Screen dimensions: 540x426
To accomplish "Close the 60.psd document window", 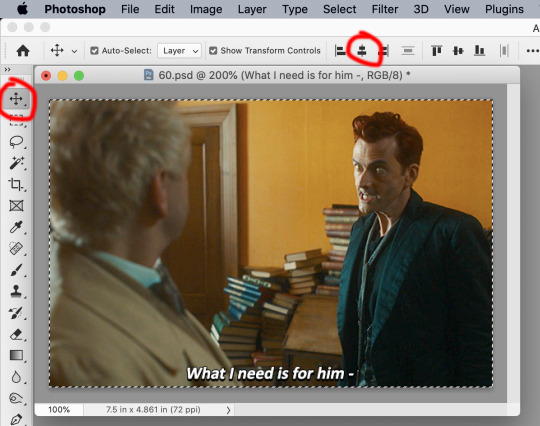I will tap(46, 75).
